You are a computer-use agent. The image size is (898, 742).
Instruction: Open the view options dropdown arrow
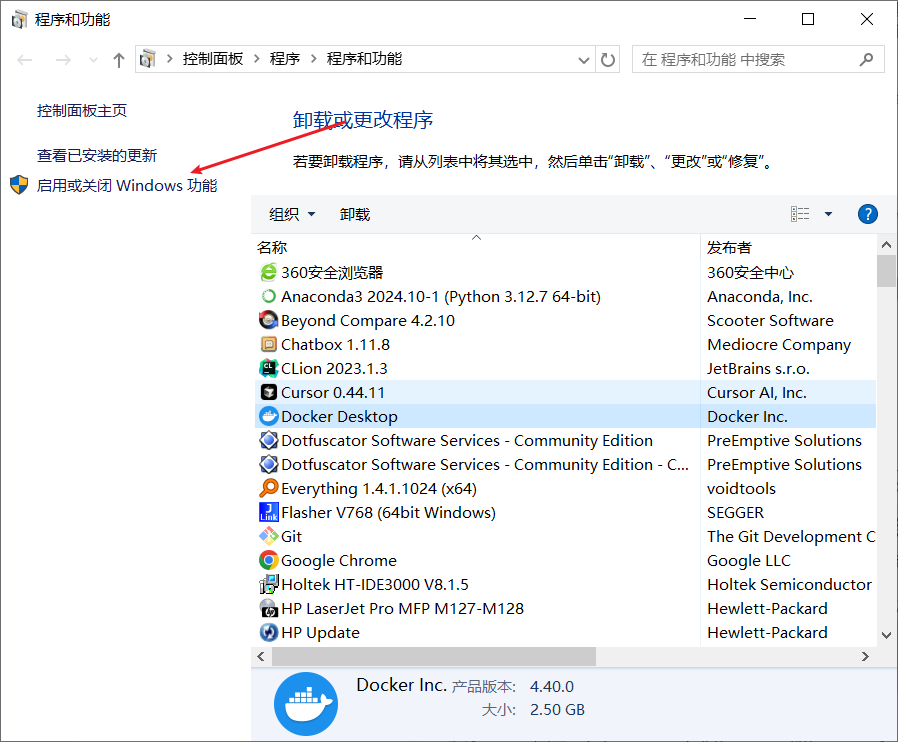point(828,214)
